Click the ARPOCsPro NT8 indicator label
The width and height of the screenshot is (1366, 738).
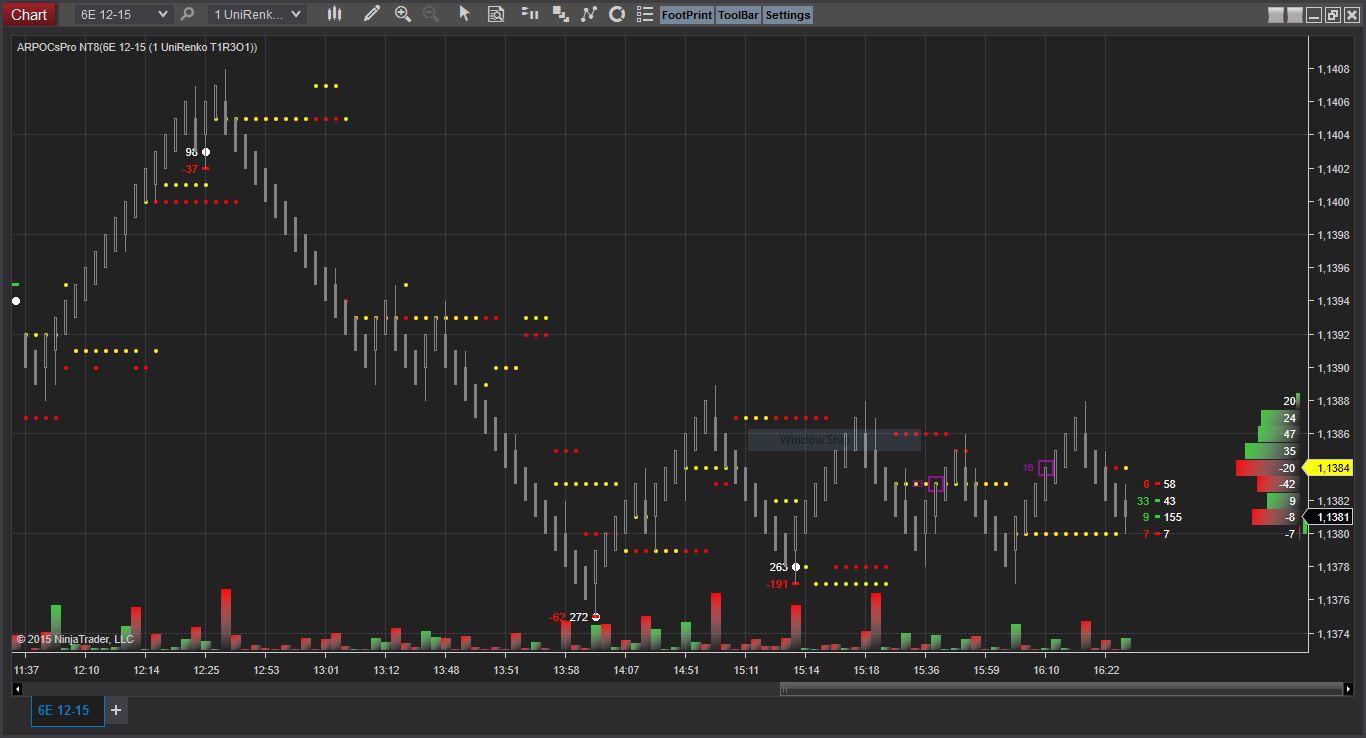tap(137, 47)
